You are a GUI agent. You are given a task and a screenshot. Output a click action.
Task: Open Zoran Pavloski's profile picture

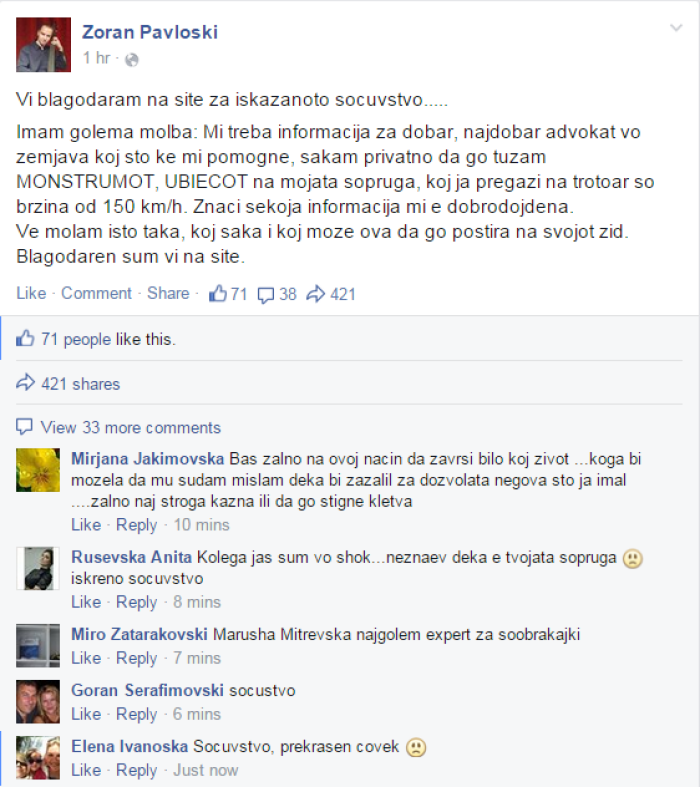tap(43, 45)
